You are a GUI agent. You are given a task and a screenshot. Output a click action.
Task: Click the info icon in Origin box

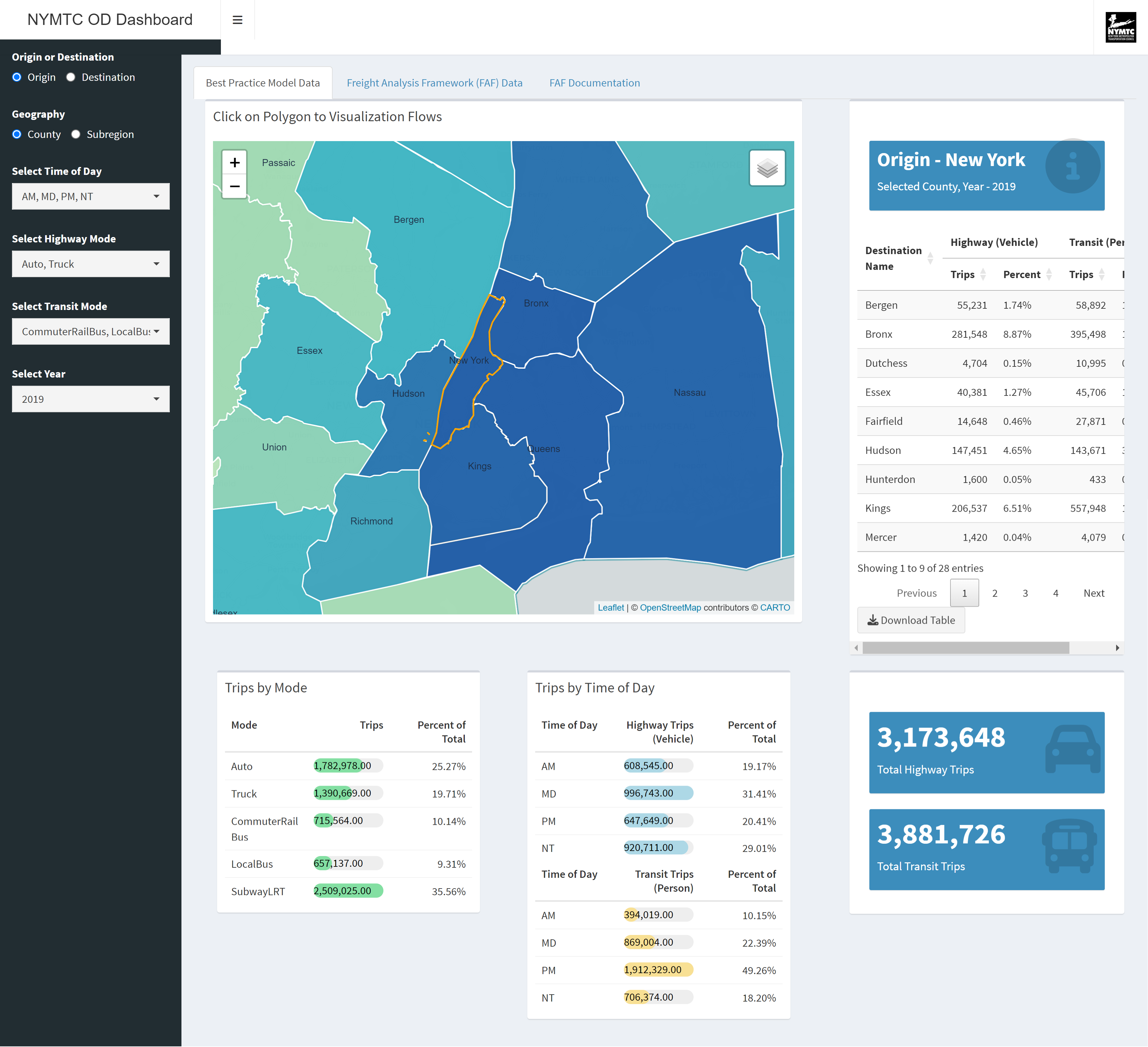[x=1072, y=166]
